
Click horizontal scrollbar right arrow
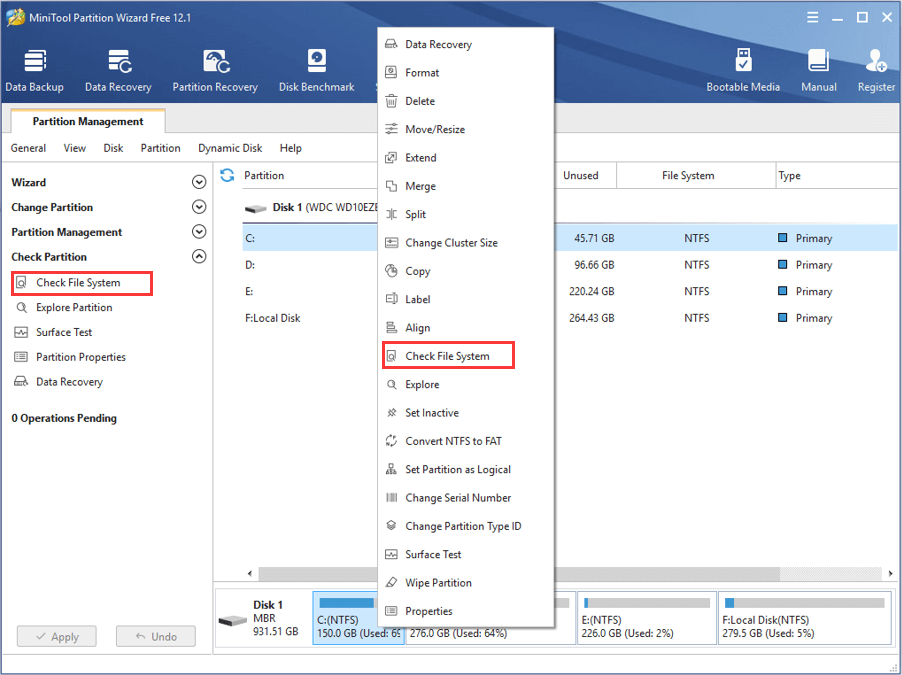click(x=890, y=573)
